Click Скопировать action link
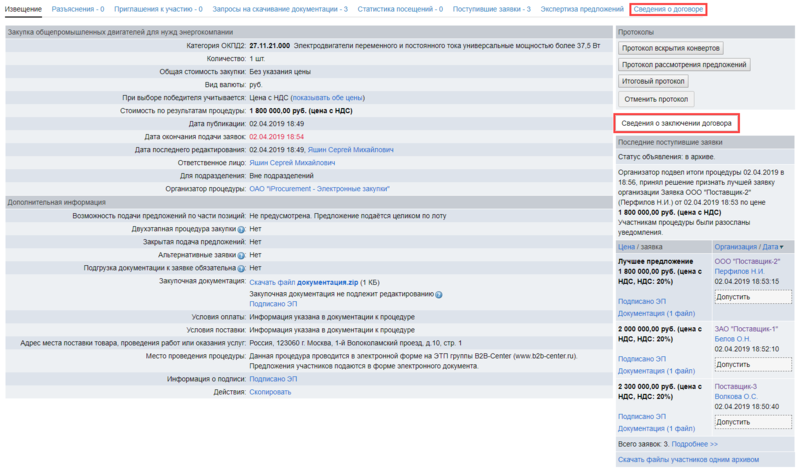This screenshot has width=800, height=473. 270,392
